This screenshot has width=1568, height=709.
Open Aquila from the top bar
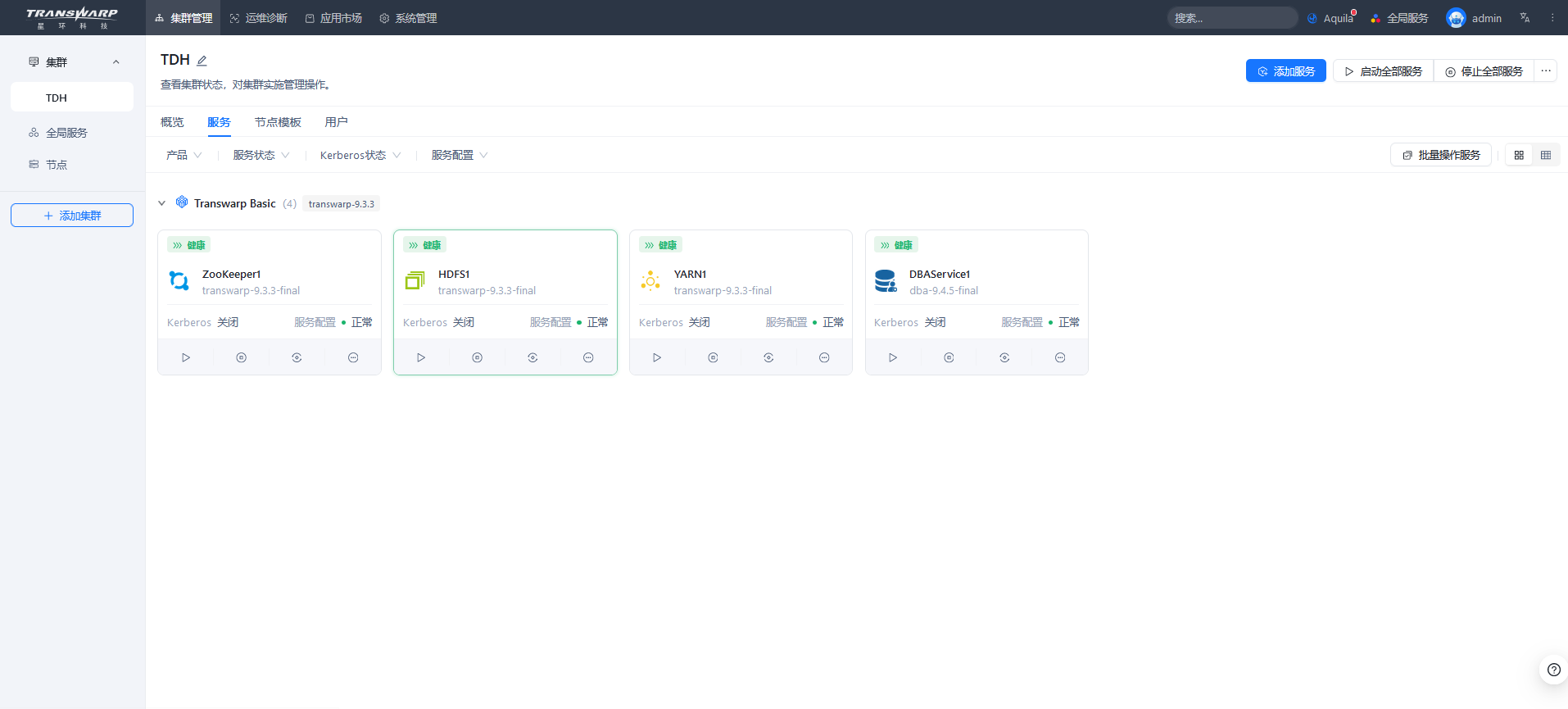pos(1331,18)
